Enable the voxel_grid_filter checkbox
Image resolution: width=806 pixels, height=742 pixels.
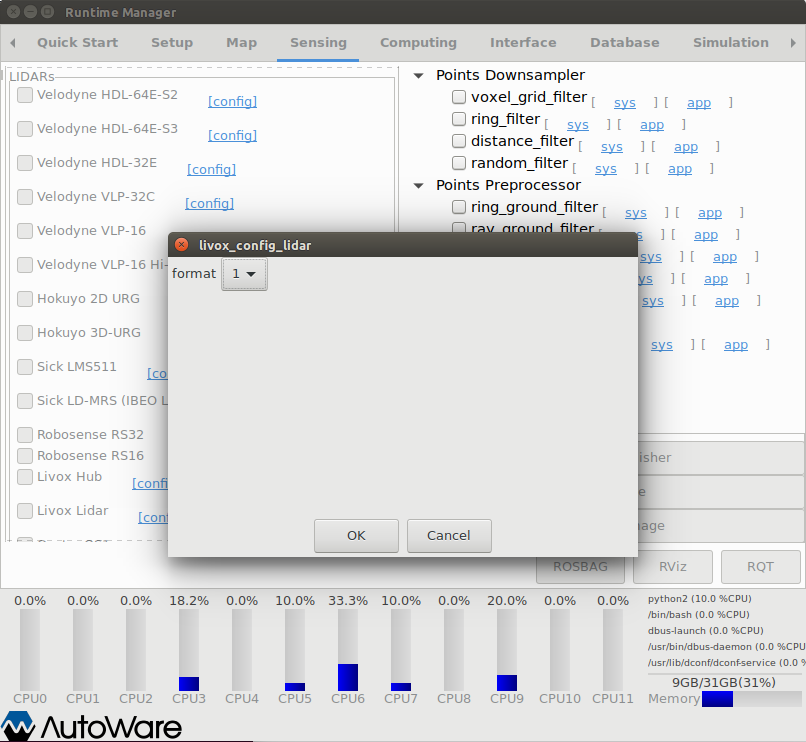coord(459,97)
